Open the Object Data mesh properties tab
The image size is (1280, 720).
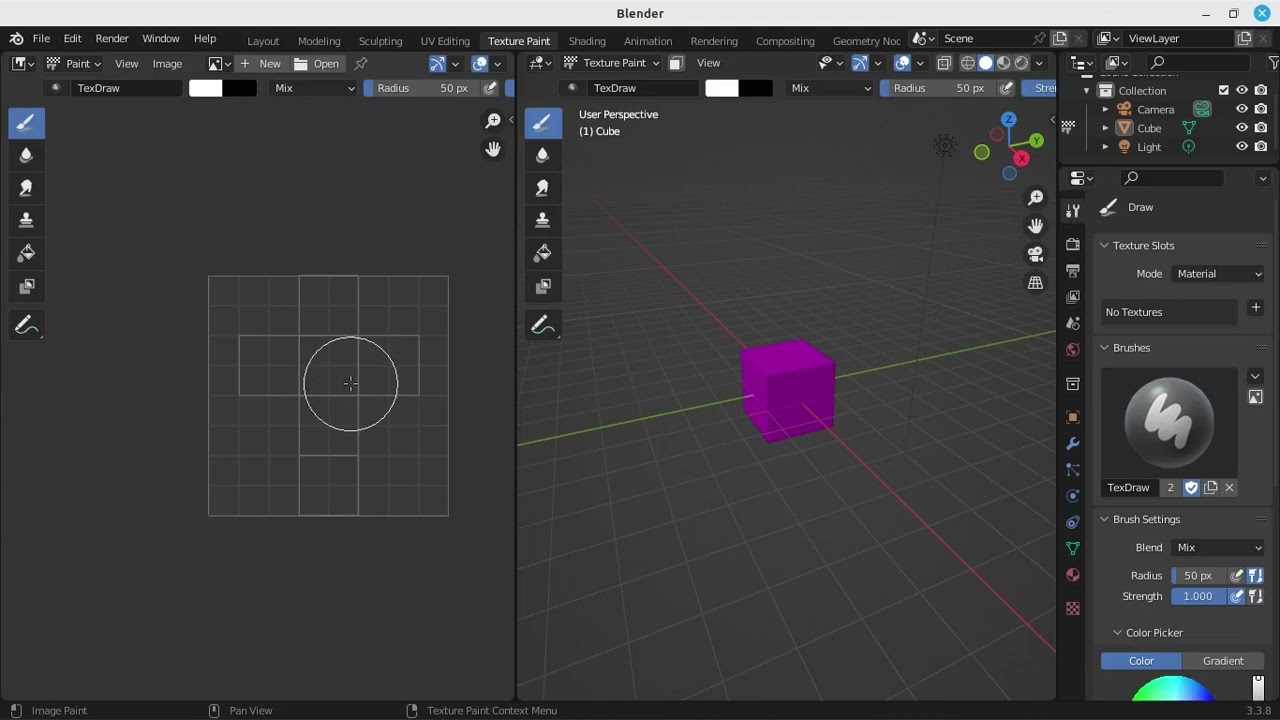coord(1073,548)
